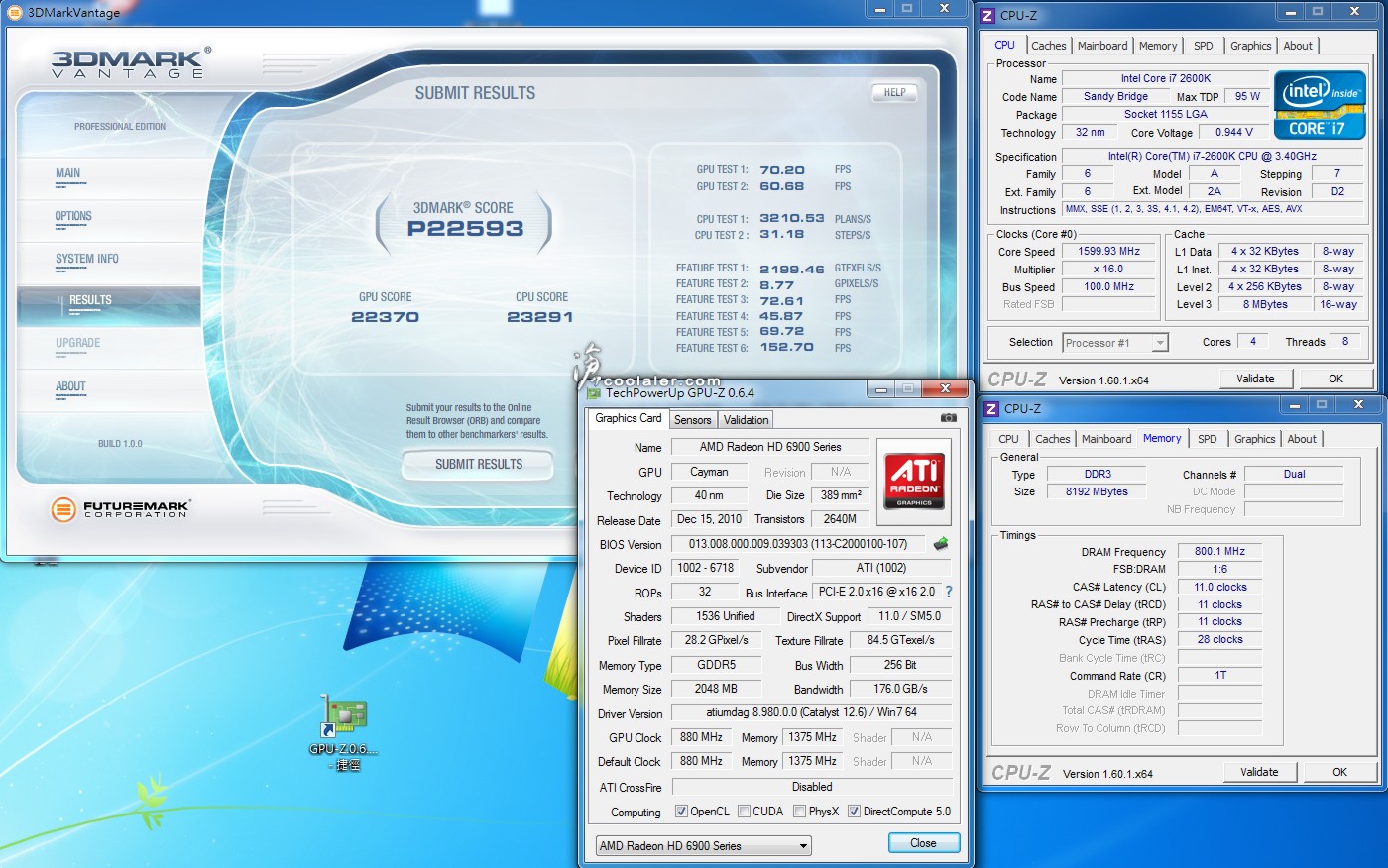This screenshot has height=868, width=1388.
Task: Click the SUBMIT RESULTS button
Action: click(478, 464)
